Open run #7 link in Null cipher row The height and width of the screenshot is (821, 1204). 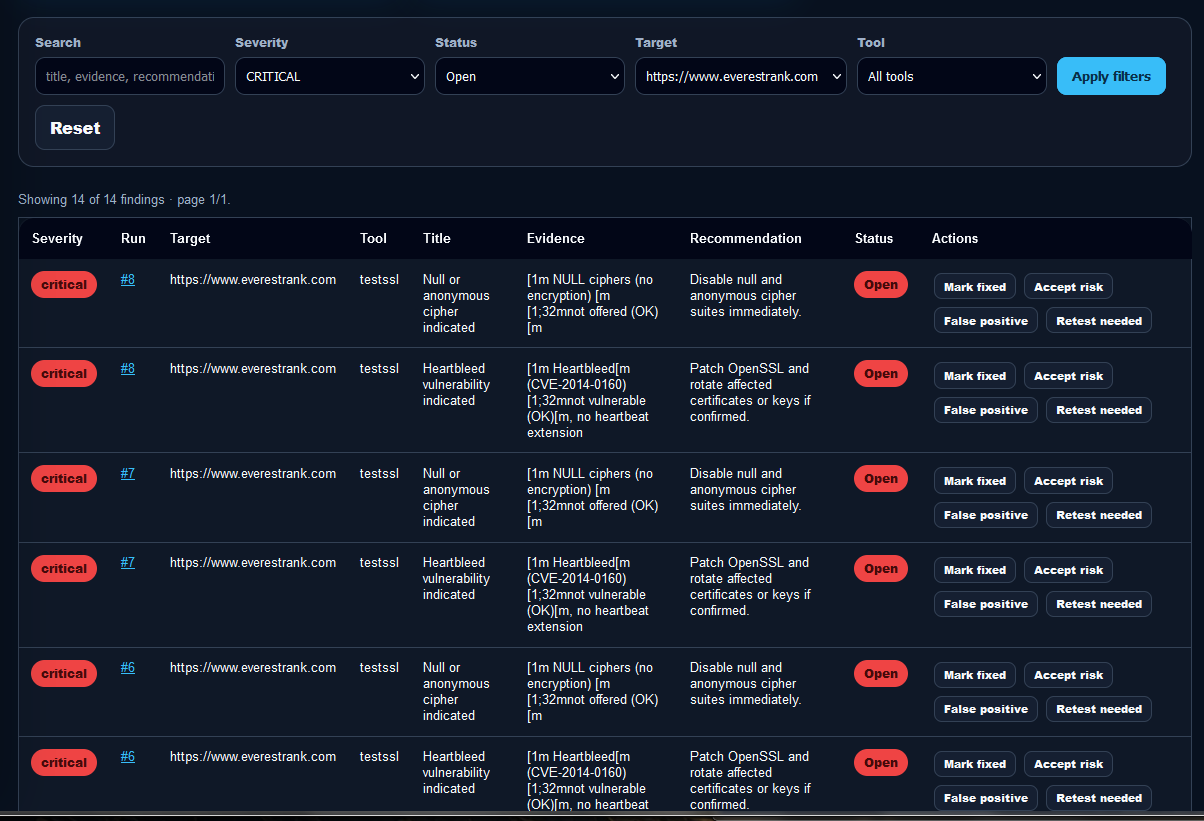click(x=128, y=474)
